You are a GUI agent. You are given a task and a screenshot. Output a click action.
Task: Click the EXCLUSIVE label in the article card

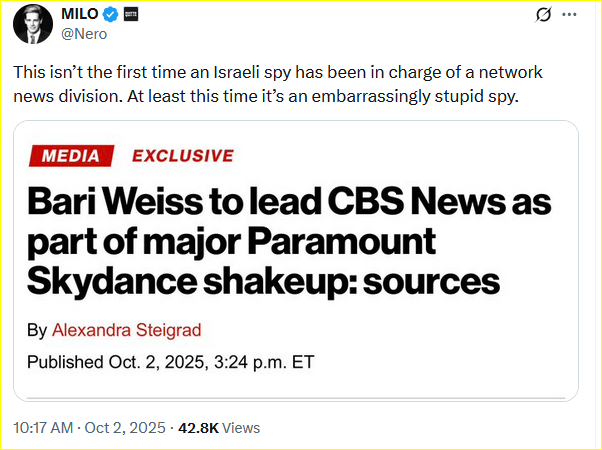pos(183,156)
